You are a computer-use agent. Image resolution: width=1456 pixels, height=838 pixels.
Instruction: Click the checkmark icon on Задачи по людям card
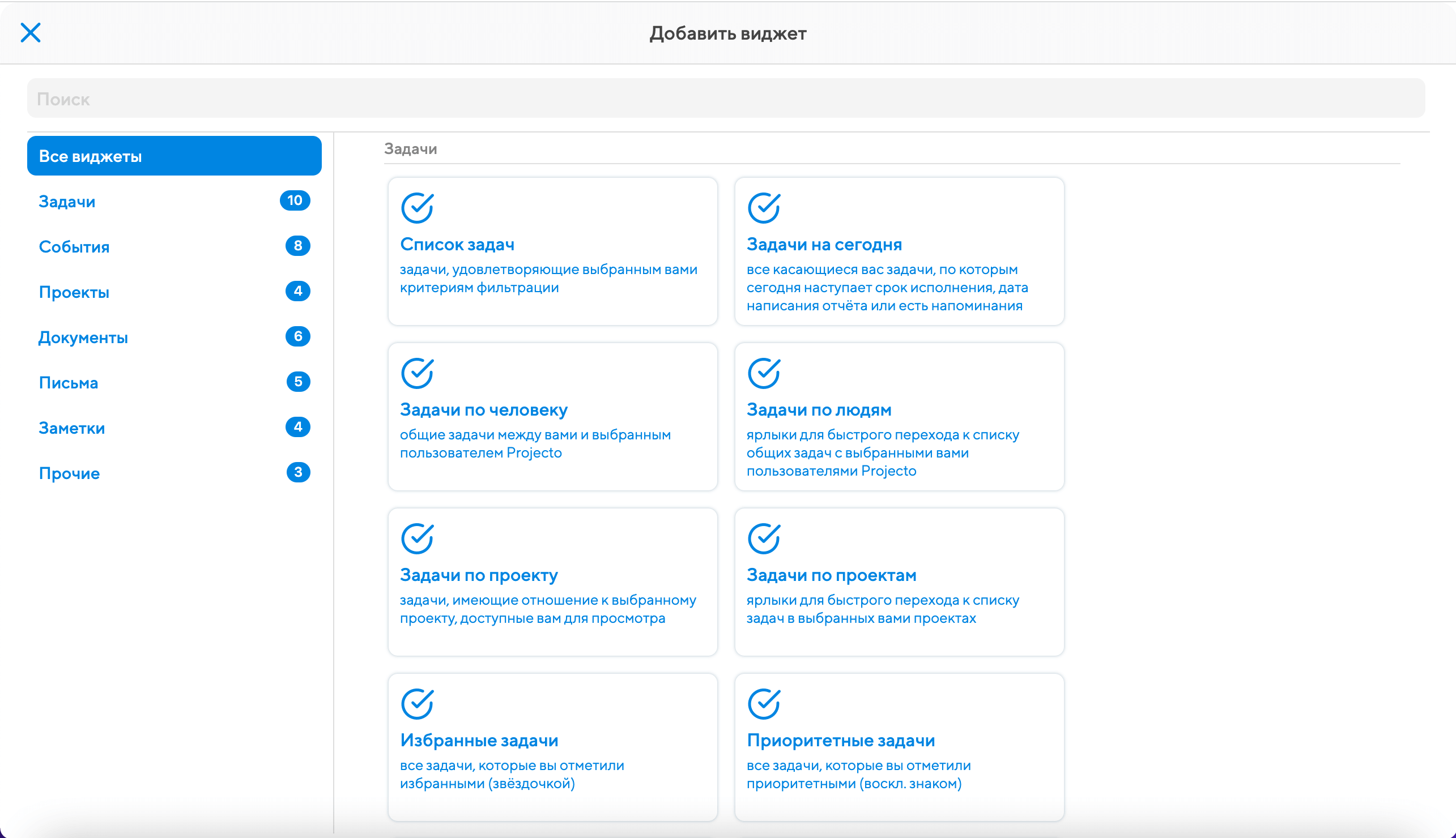point(763,373)
